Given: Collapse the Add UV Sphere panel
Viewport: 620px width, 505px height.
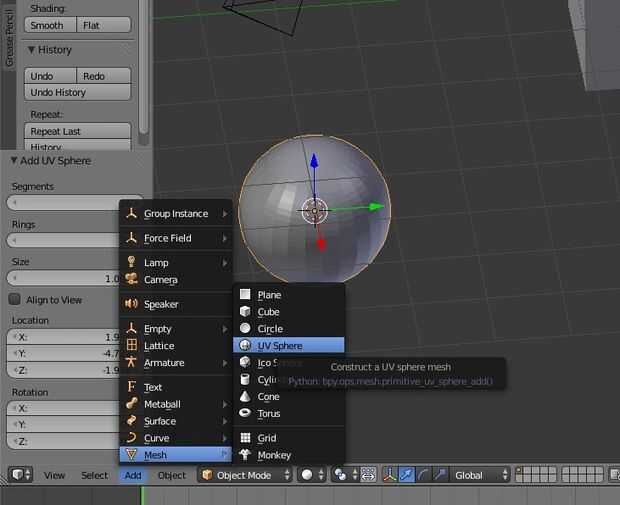Looking at the screenshot, I should click(x=14, y=160).
